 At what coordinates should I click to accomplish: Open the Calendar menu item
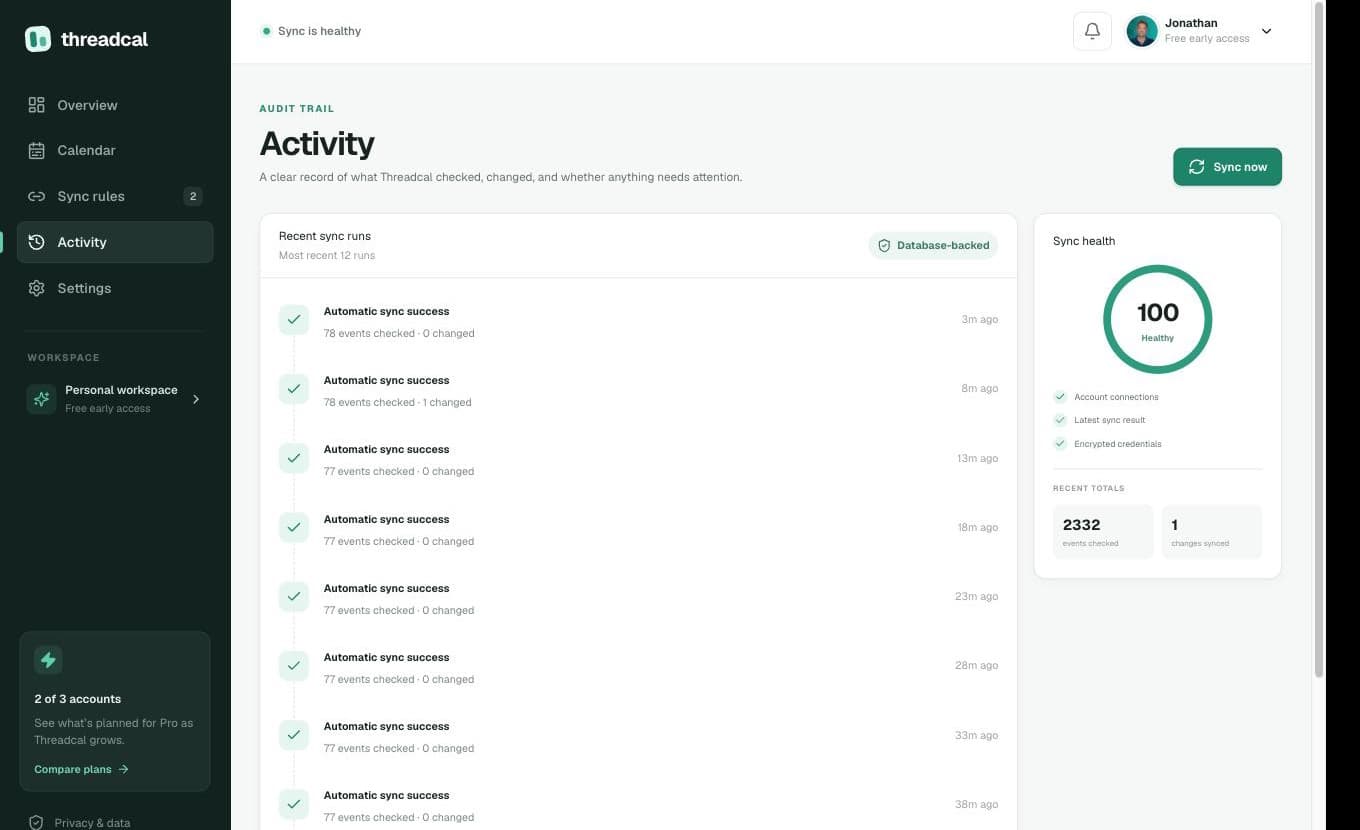[x=115, y=150]
